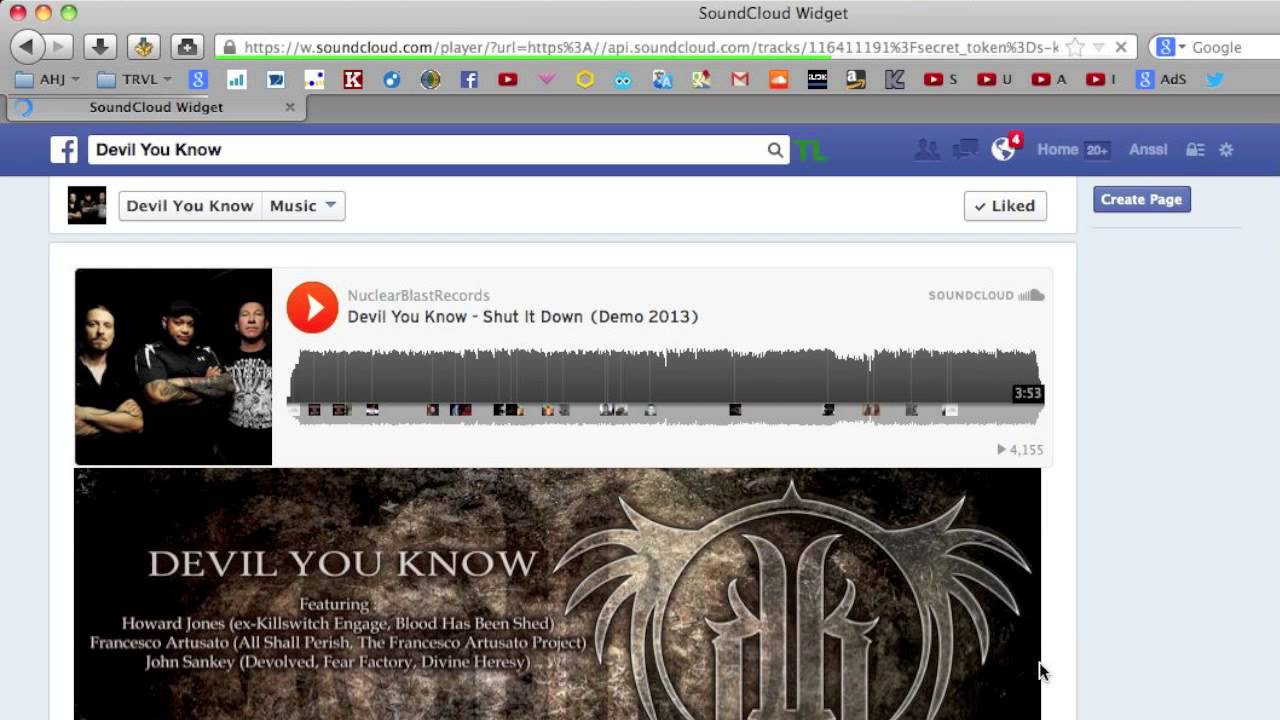Open the YouTube bookmark labeled U
This screenshot has height=720, width=1280.
(x=995, y=79)
